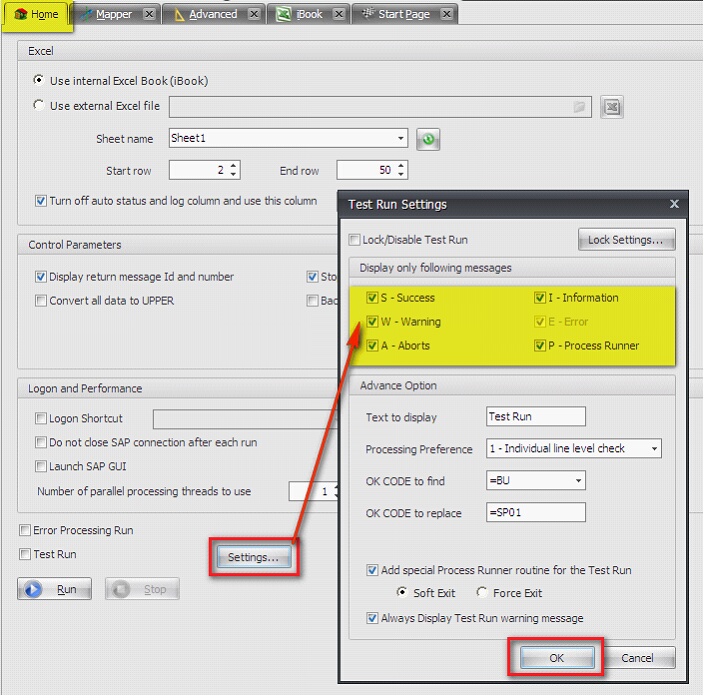Increase the Start row spinner value
The height and width of the screenshot is (696, 704).
pyautogui.click(x=234, y=166)
